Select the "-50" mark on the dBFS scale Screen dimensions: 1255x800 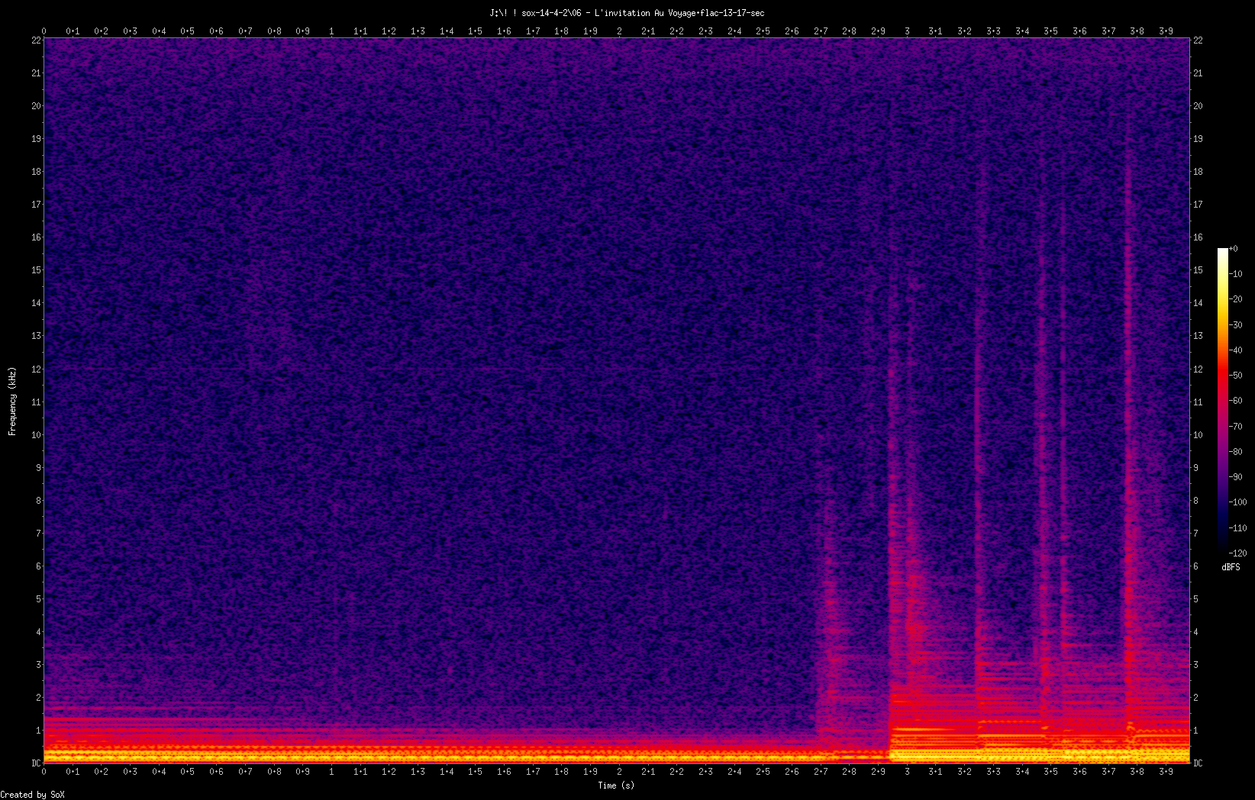(x=1237, y=375)
